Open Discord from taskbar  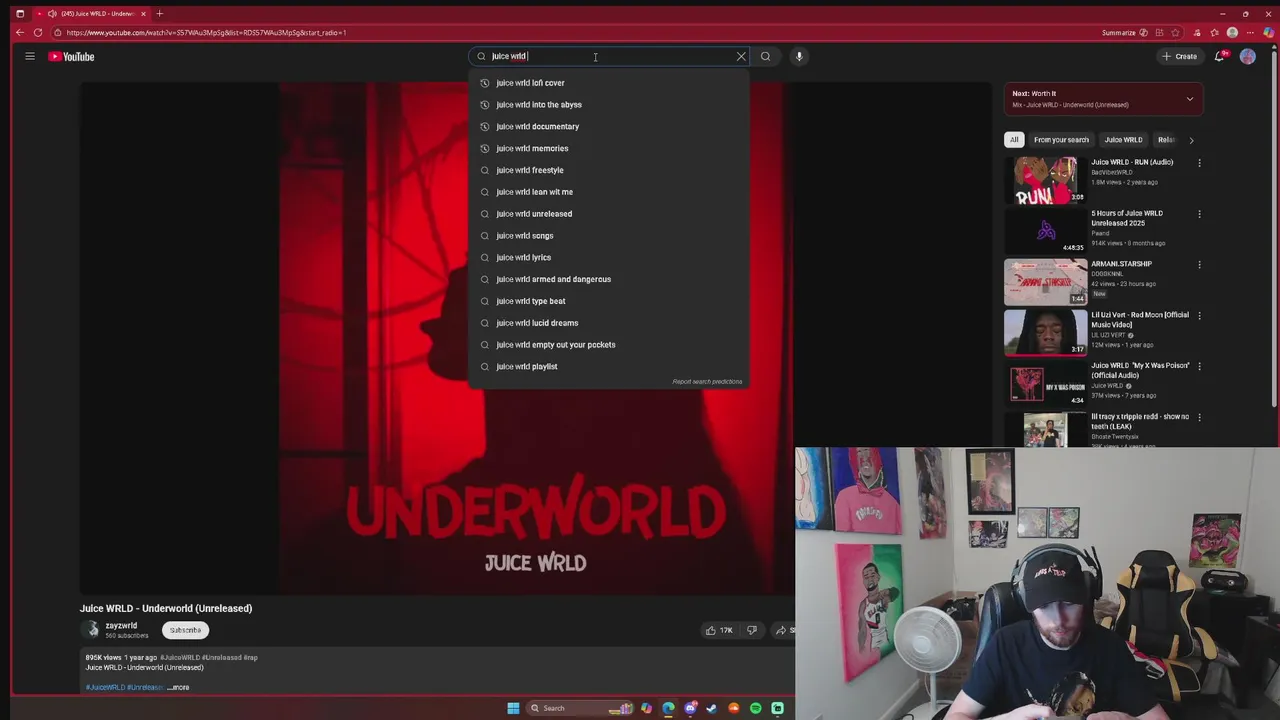click(x=690, y=708)
